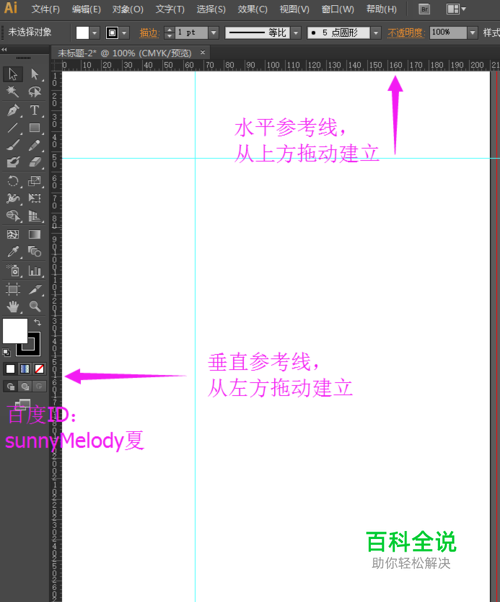Select the Blend tool
500x602 pixels.
35,252
